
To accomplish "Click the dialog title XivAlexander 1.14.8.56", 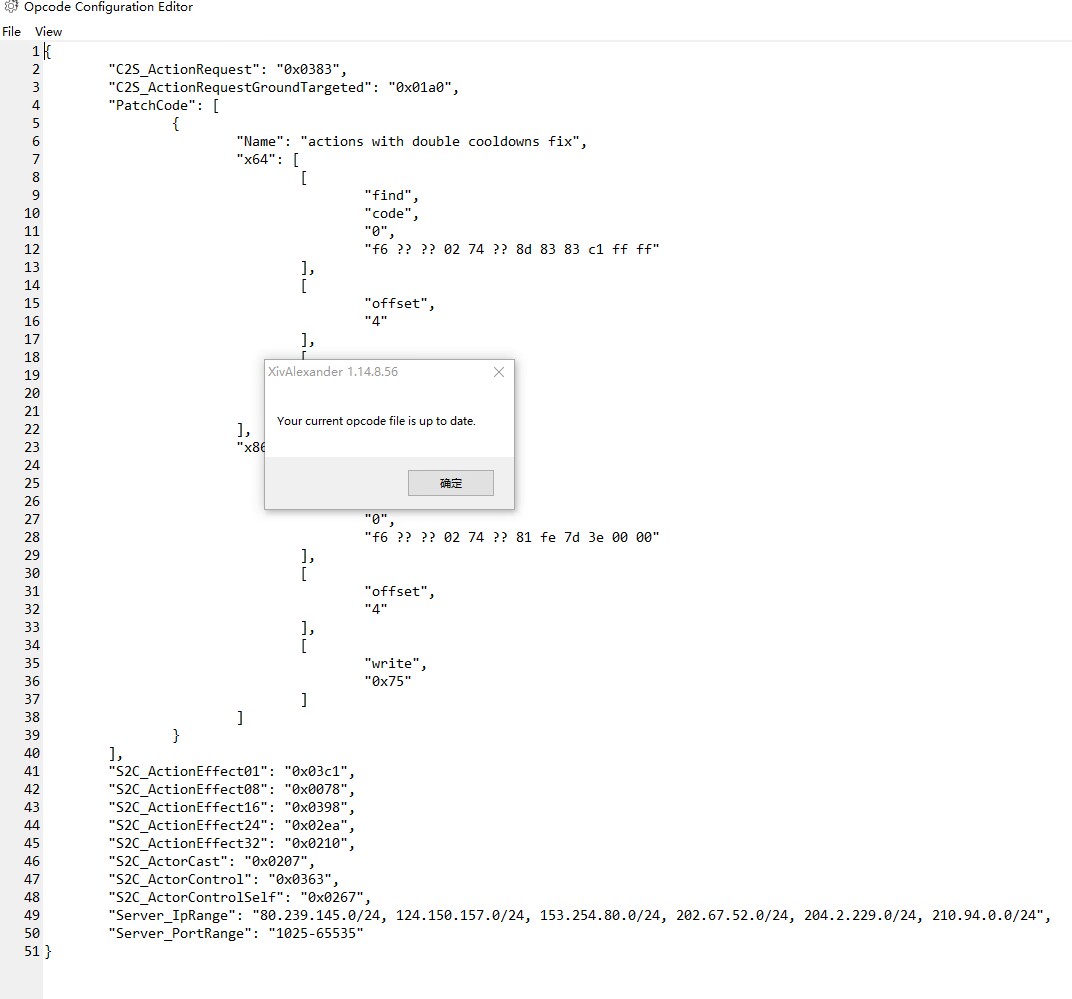I will (x=333, y=371).
